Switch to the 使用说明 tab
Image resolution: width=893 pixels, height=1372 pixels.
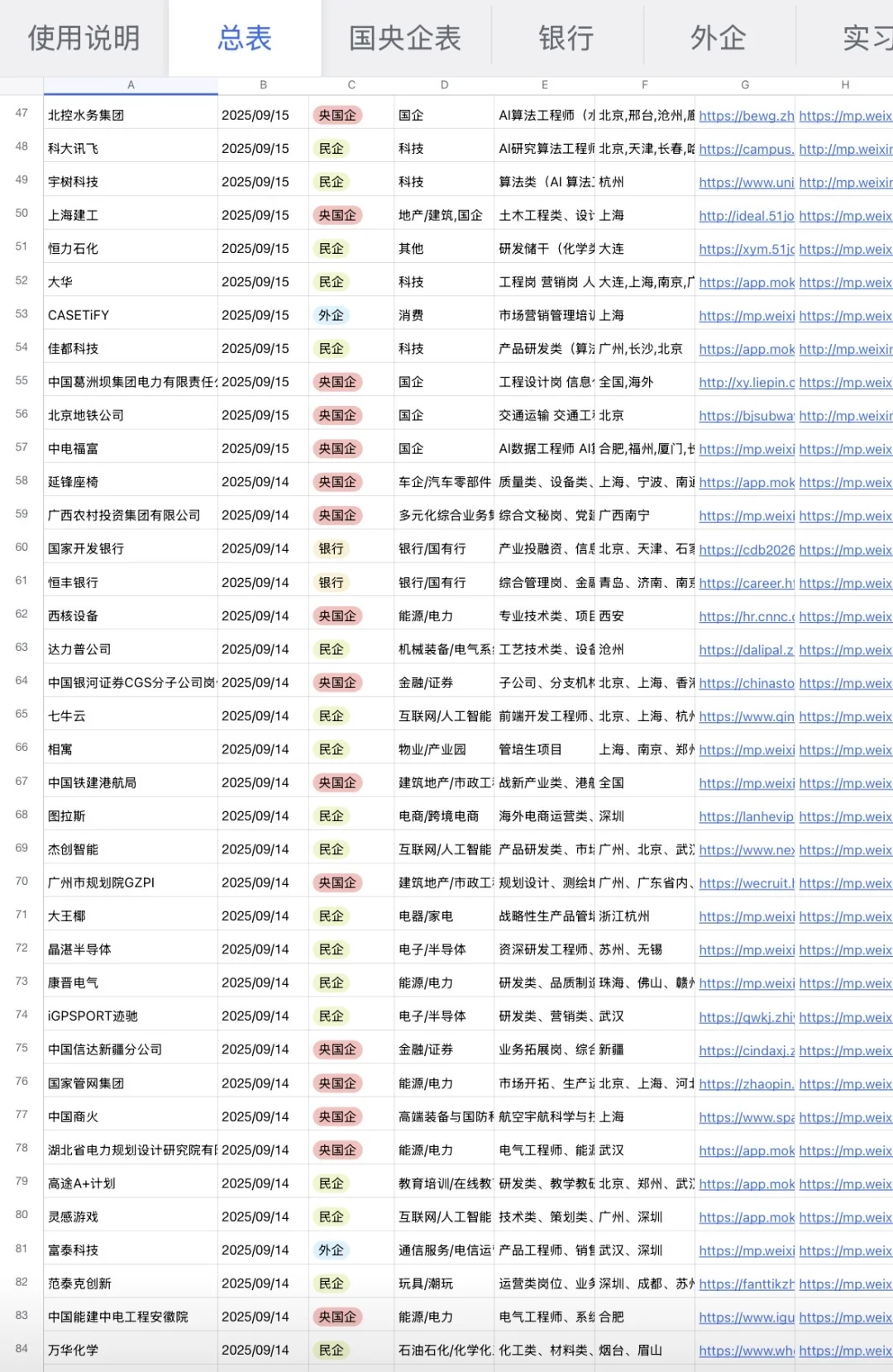click(x=84, y=38)
